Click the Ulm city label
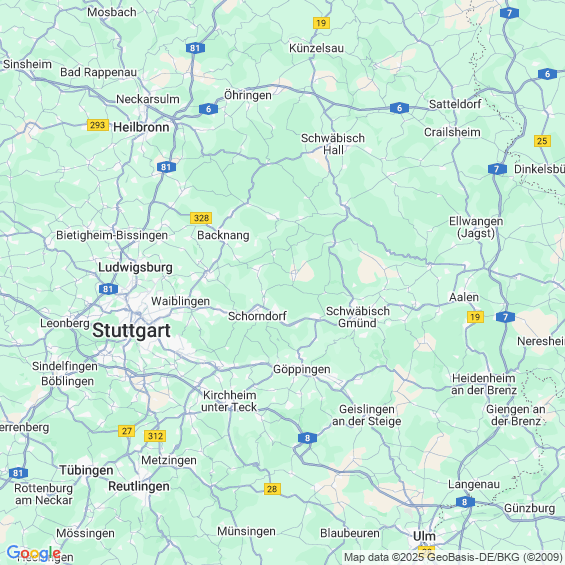 [424, 536]
